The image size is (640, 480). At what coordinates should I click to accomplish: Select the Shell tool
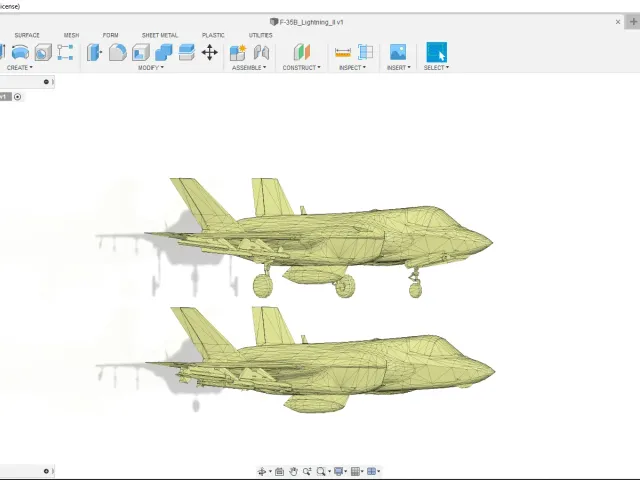pos(141,52)
